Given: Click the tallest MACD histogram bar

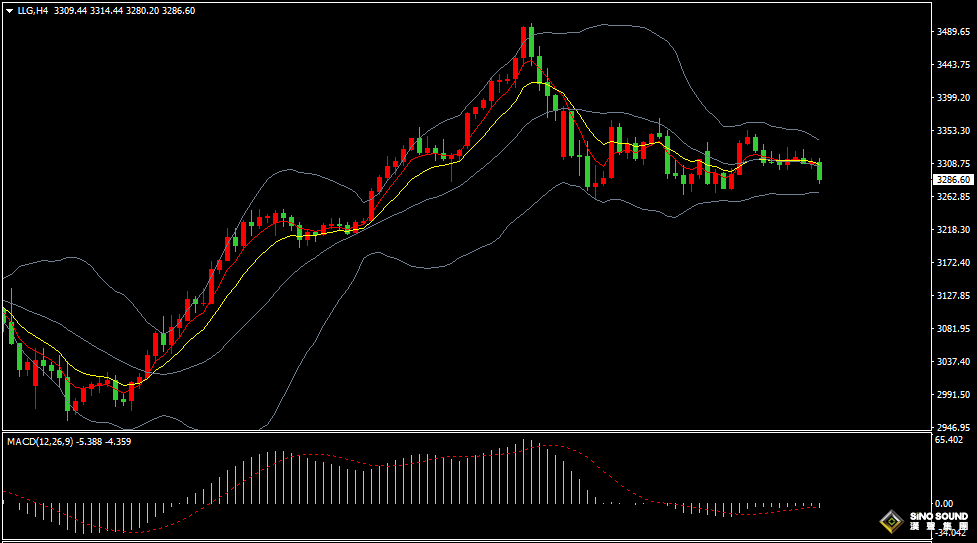Looking at the screenshot, I should click(524, 471).
